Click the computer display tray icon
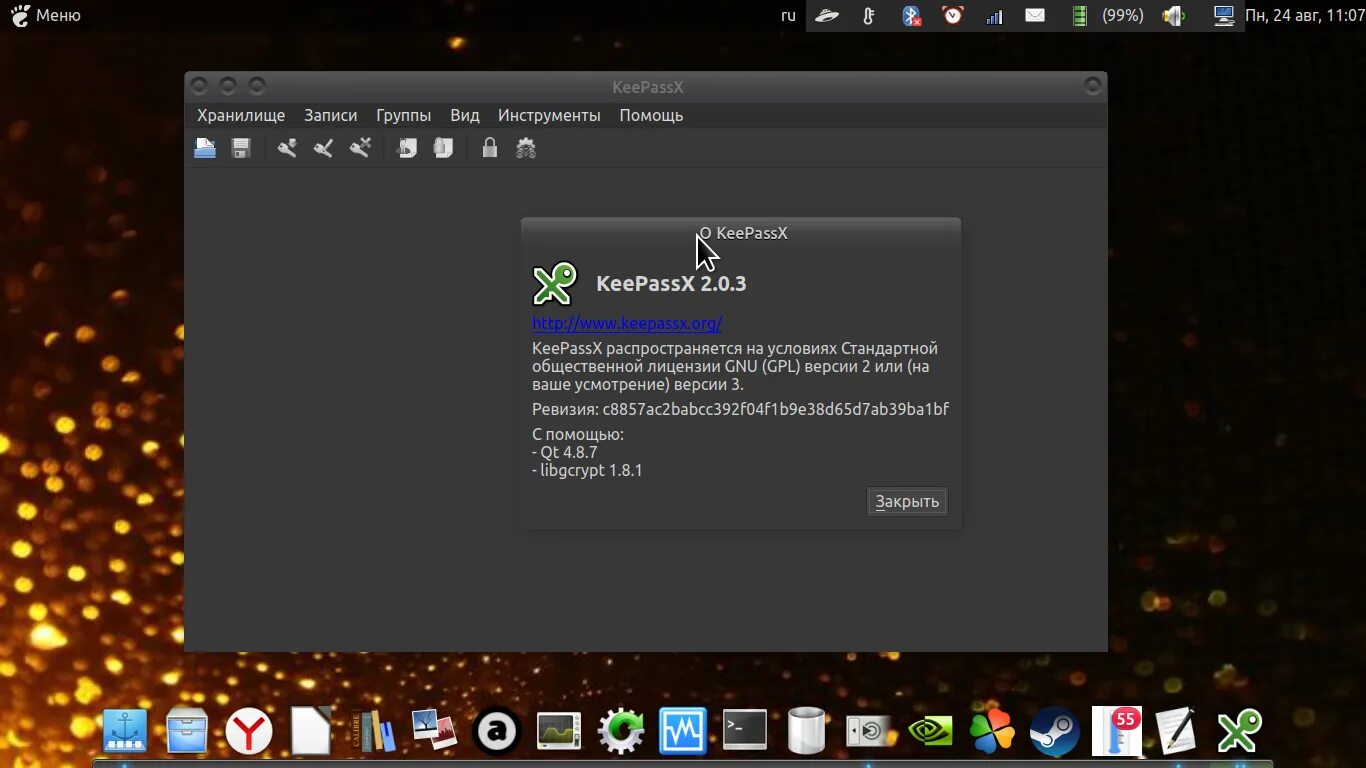This screenshot has width=1366, height=768. pos(1224,15)
